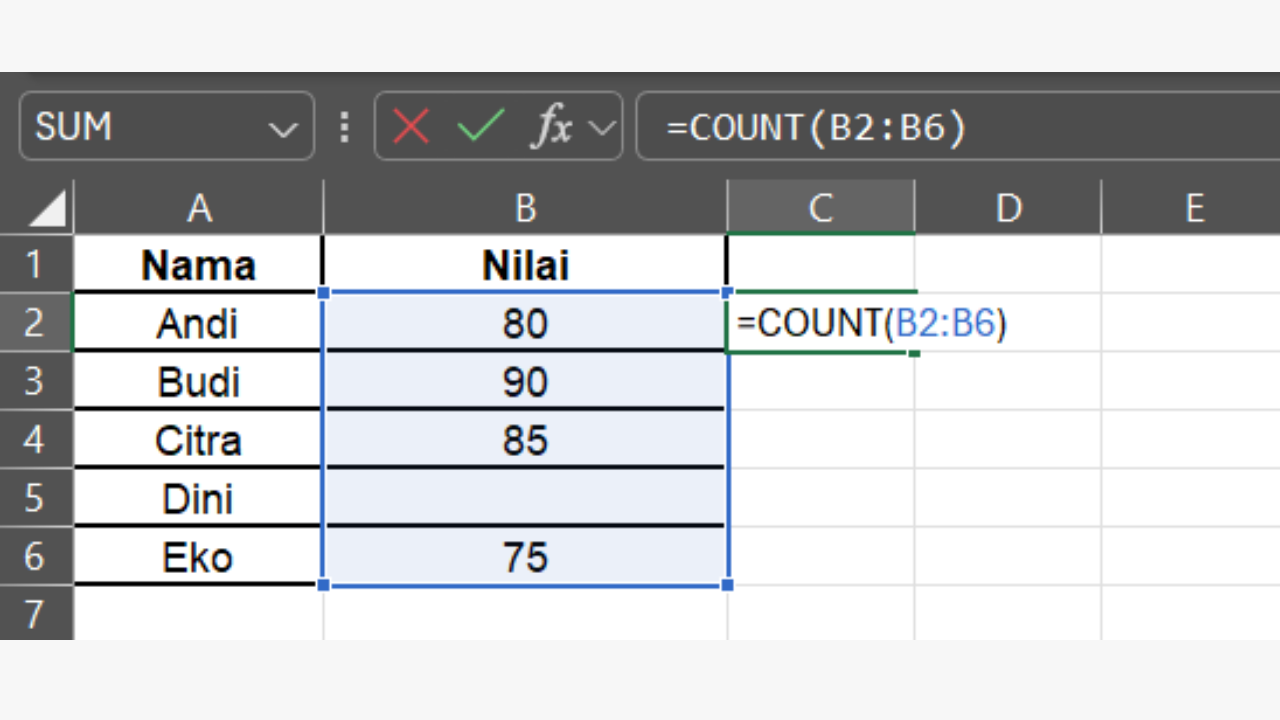This screenshot has width=1280, height=720.
Task: Click the cell with value 75
Action: pos(525,557)
